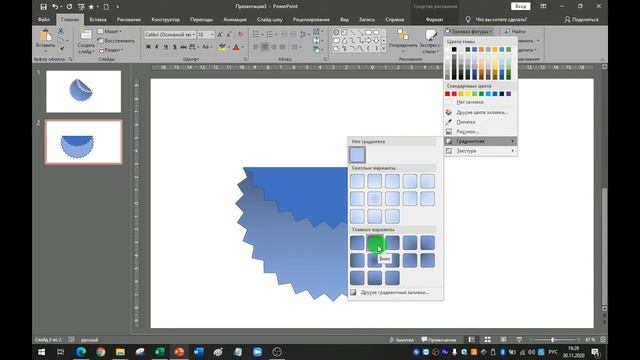Open Calibri font name dropdown
640x360 pixels.
[193, 35]
